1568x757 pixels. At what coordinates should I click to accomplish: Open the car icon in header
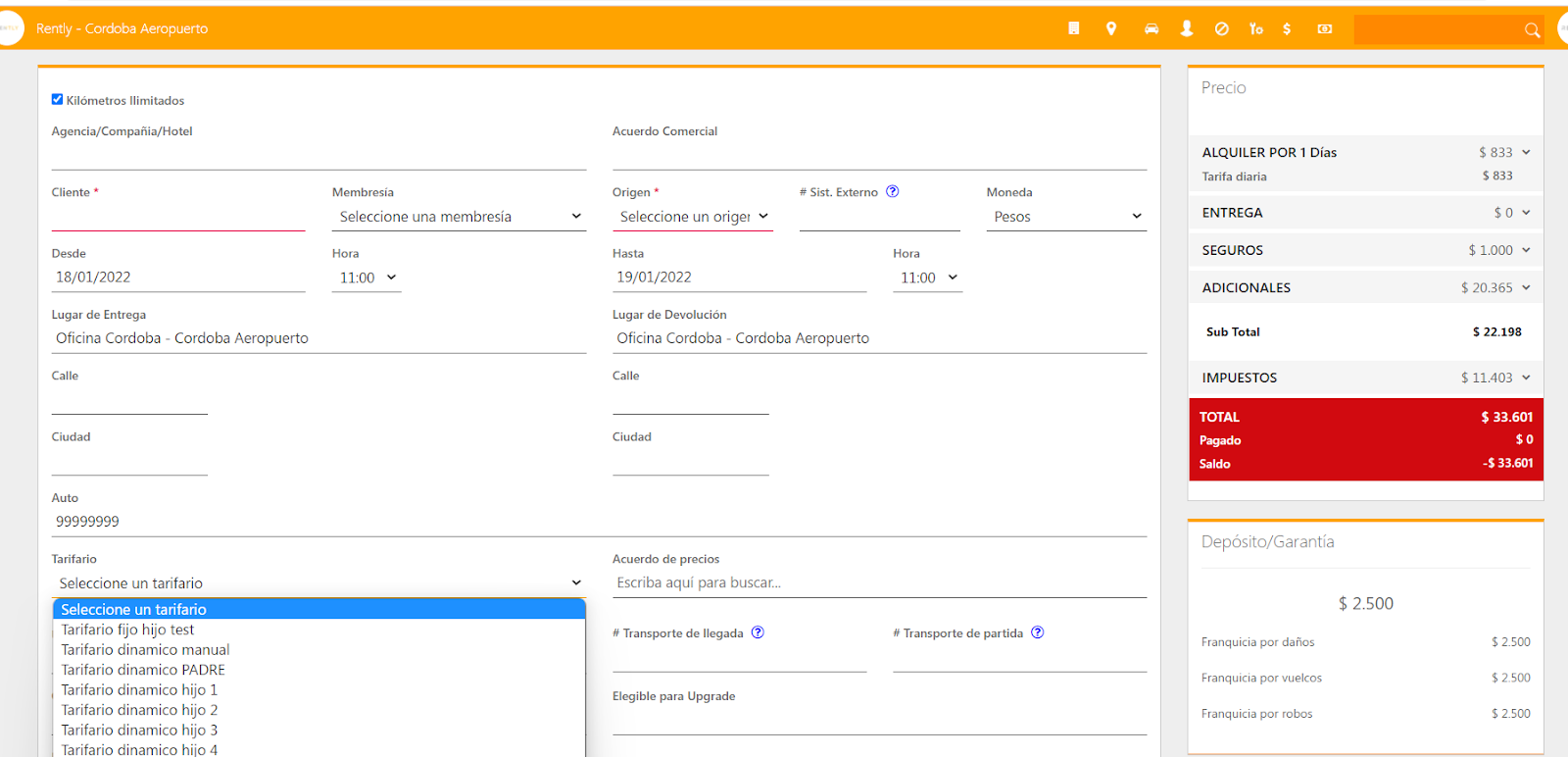tap(1151, 28)
